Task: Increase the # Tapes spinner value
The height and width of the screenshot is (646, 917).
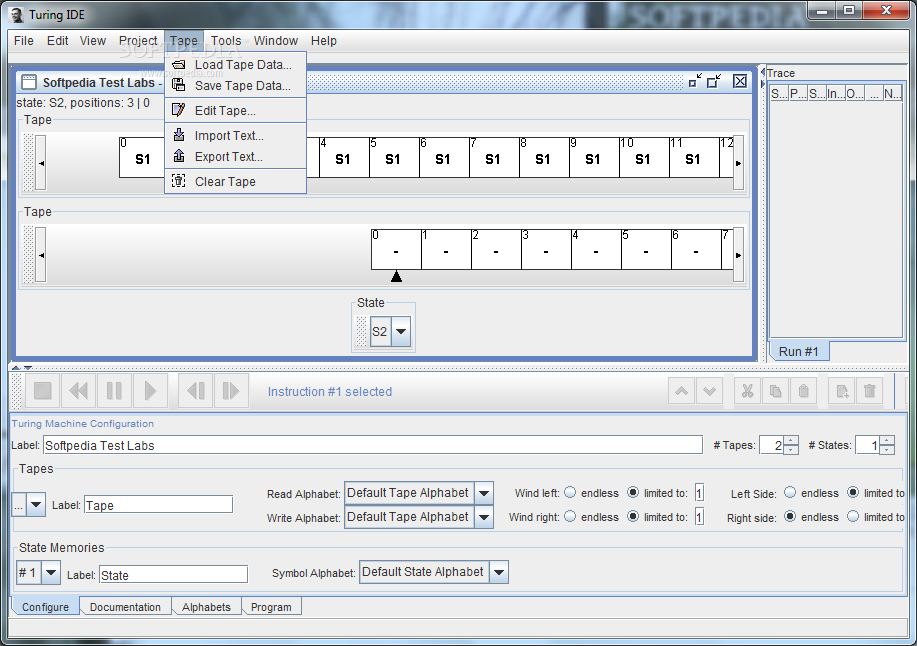Action: click(791, 440)
